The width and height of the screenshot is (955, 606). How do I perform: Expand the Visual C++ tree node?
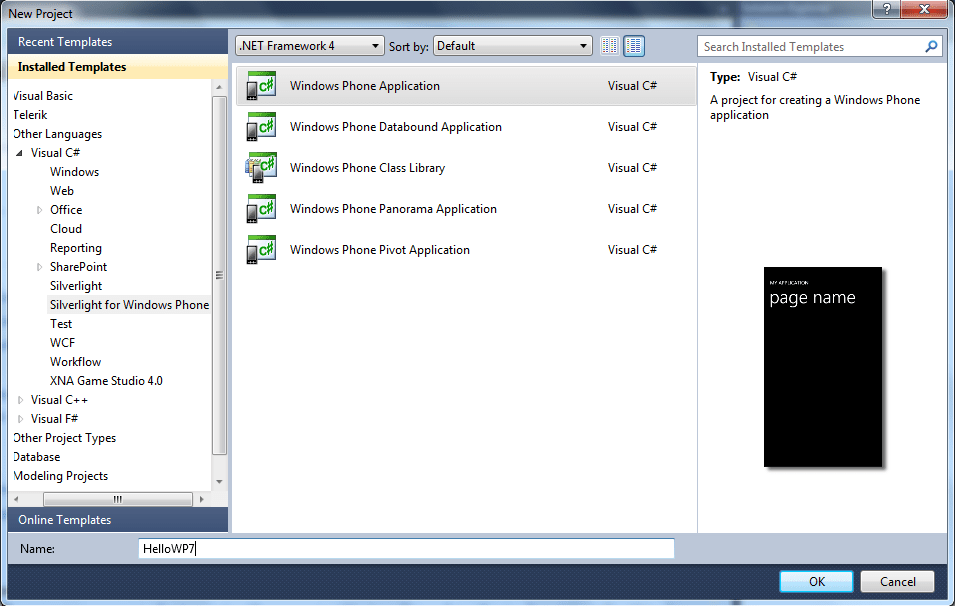click(20, 400)
